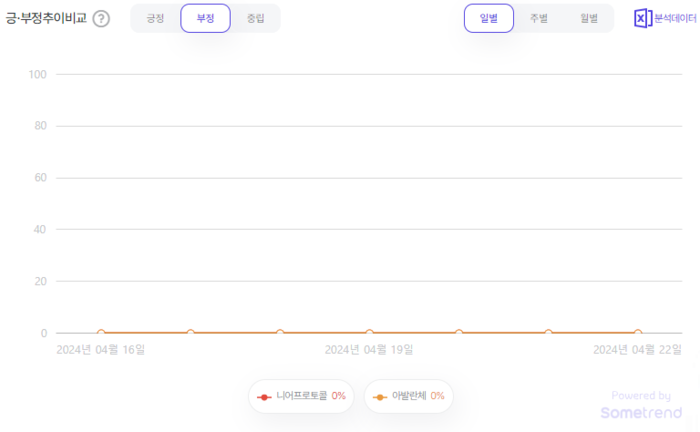Viewport: 700px width, 432px height.
Task: Click the 2024년 04월 22일 axis label
Action: click(x=638, y=349)
